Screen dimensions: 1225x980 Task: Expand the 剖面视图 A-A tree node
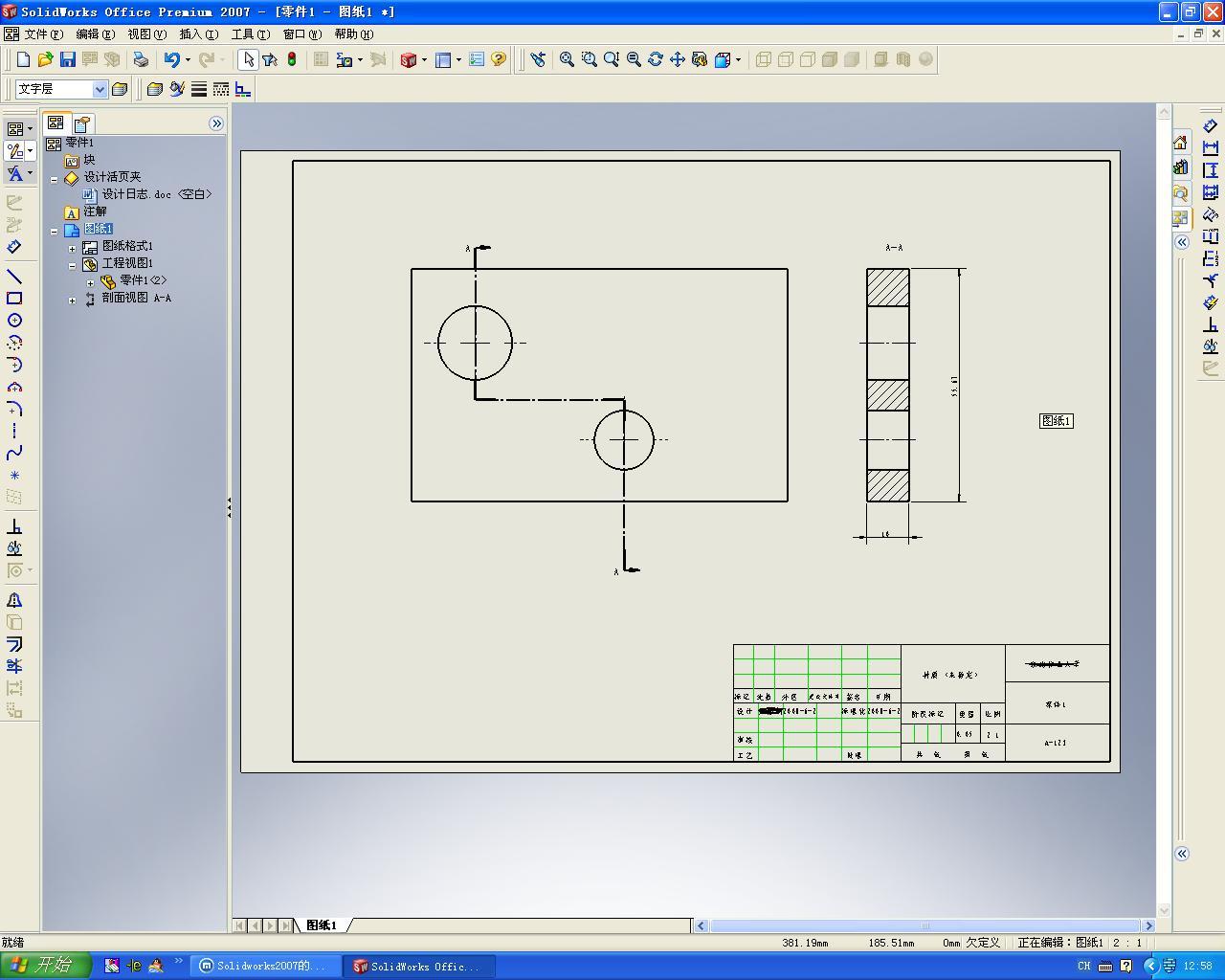[73, 300]
